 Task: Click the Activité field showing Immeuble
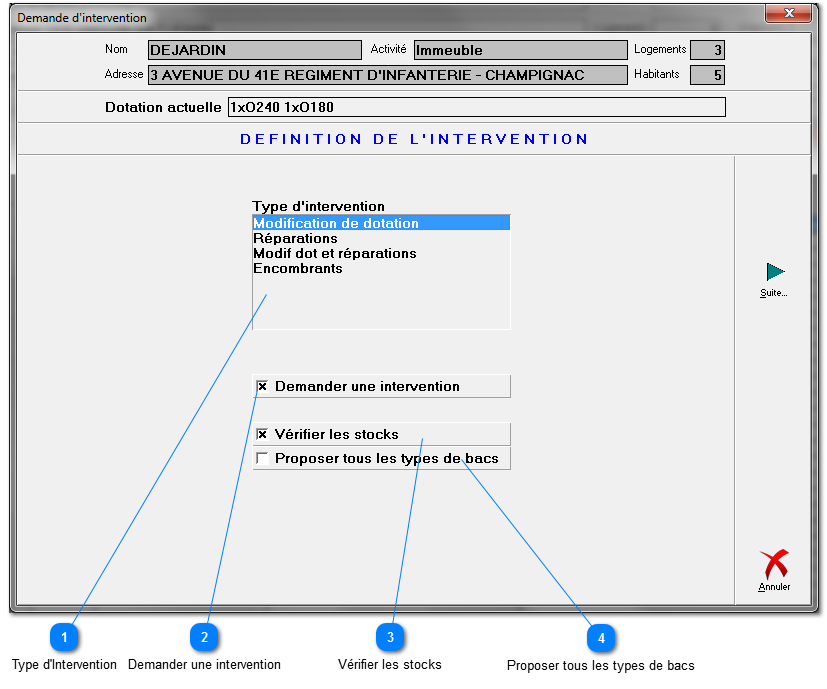pos(520,49)
